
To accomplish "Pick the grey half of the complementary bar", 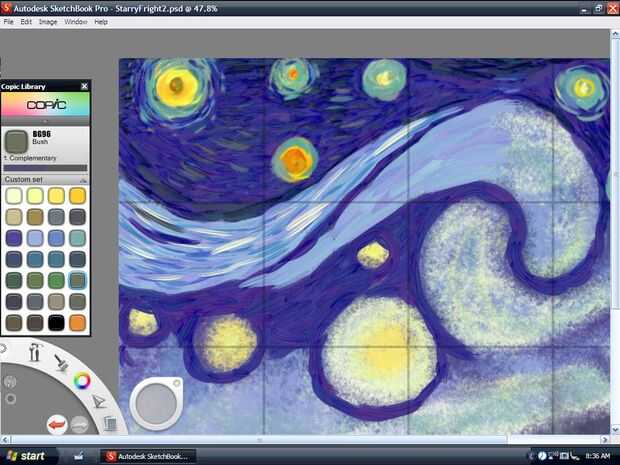I will point(66,168).
